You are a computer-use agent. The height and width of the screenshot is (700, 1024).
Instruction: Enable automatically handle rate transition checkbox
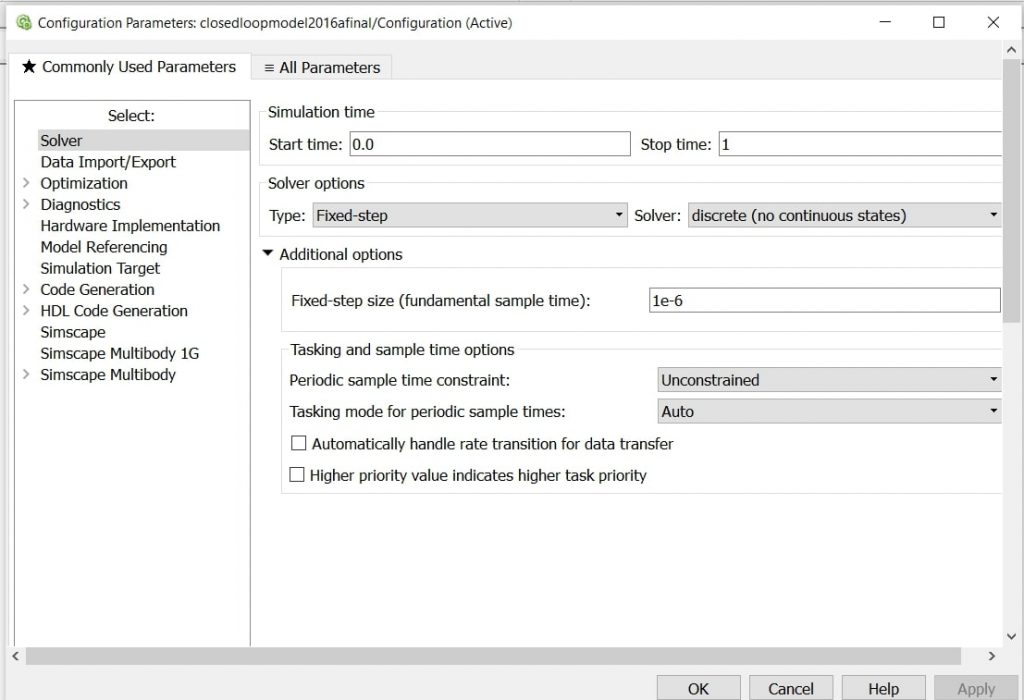[298, 443]
